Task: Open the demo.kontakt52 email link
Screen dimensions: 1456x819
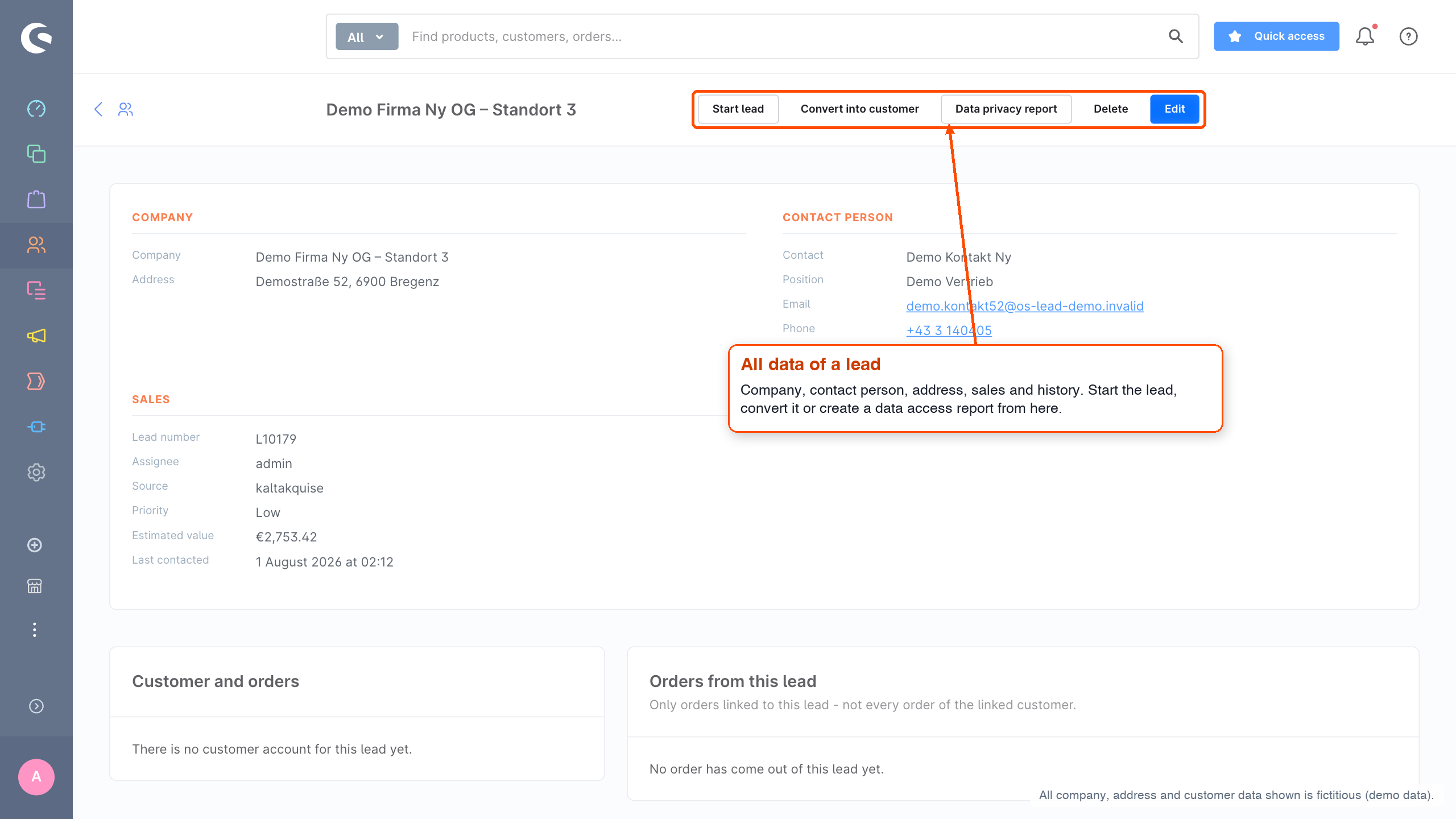Action: click(1025, 306)
